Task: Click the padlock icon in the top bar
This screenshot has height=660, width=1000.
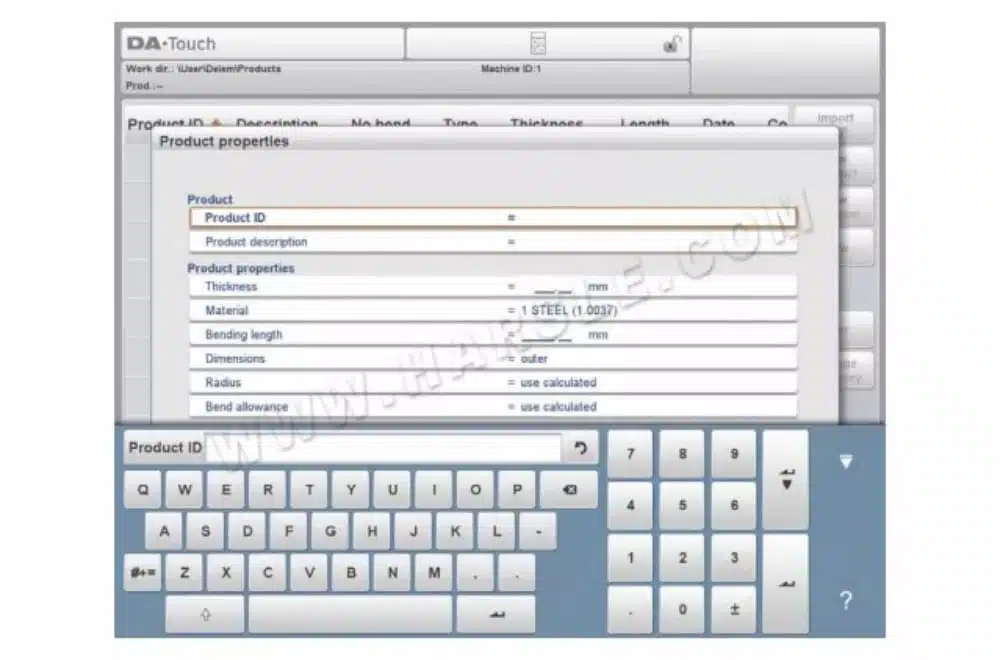Action: [672, 44]
